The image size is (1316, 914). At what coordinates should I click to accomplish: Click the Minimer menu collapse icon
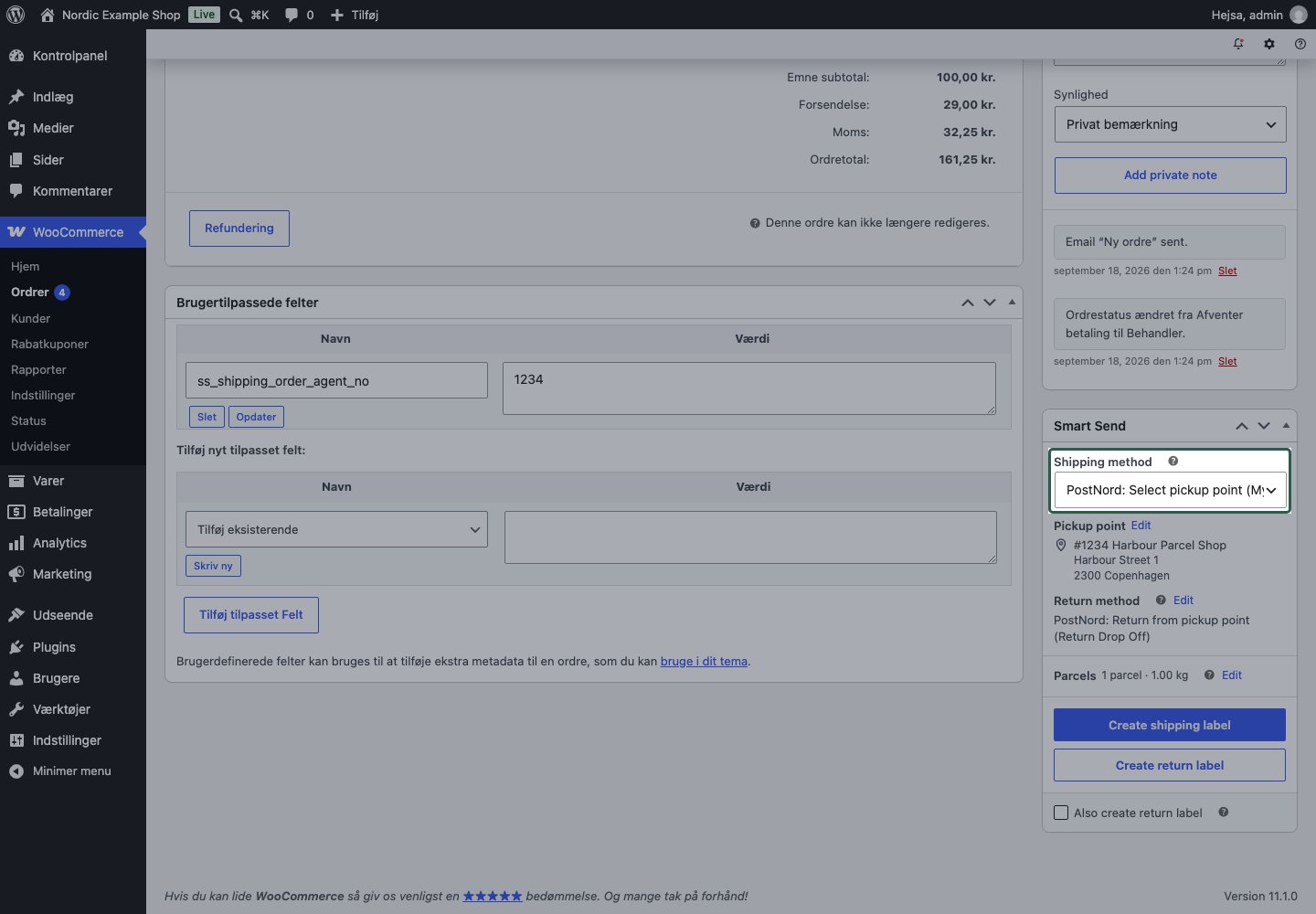coord(16,771)
